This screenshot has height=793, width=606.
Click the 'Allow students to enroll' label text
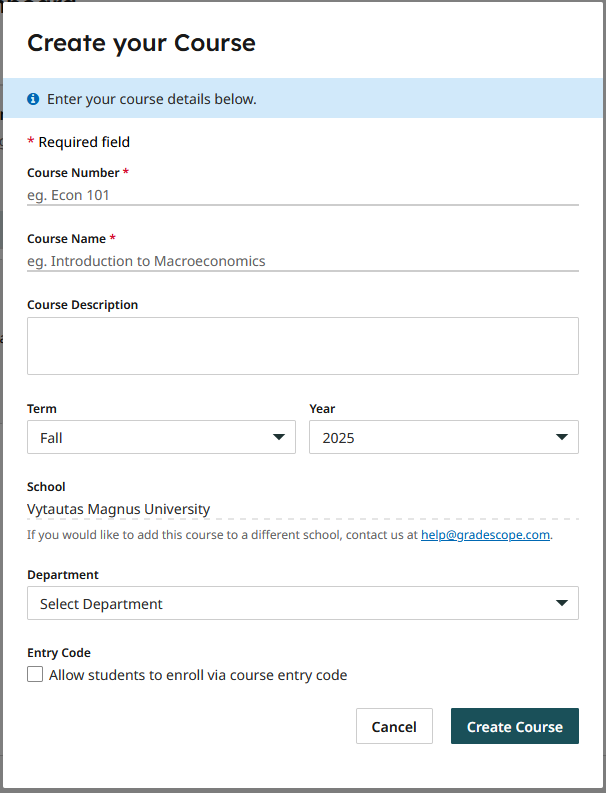pyautogui.click(x=198, y=675)
